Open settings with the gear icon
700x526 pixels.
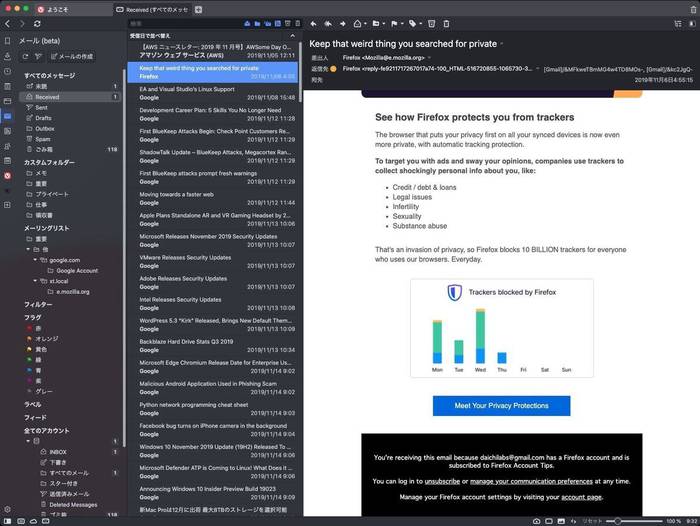coord(7,509)
